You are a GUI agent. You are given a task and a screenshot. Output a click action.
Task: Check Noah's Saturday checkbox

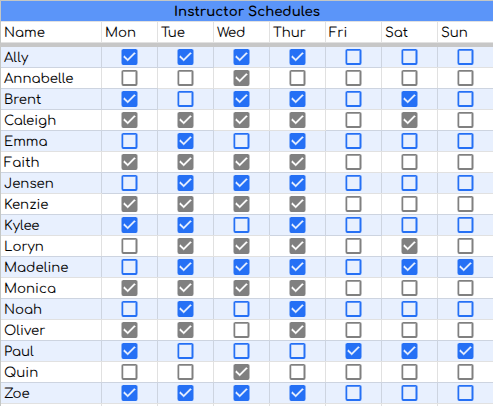click(409, 309)
